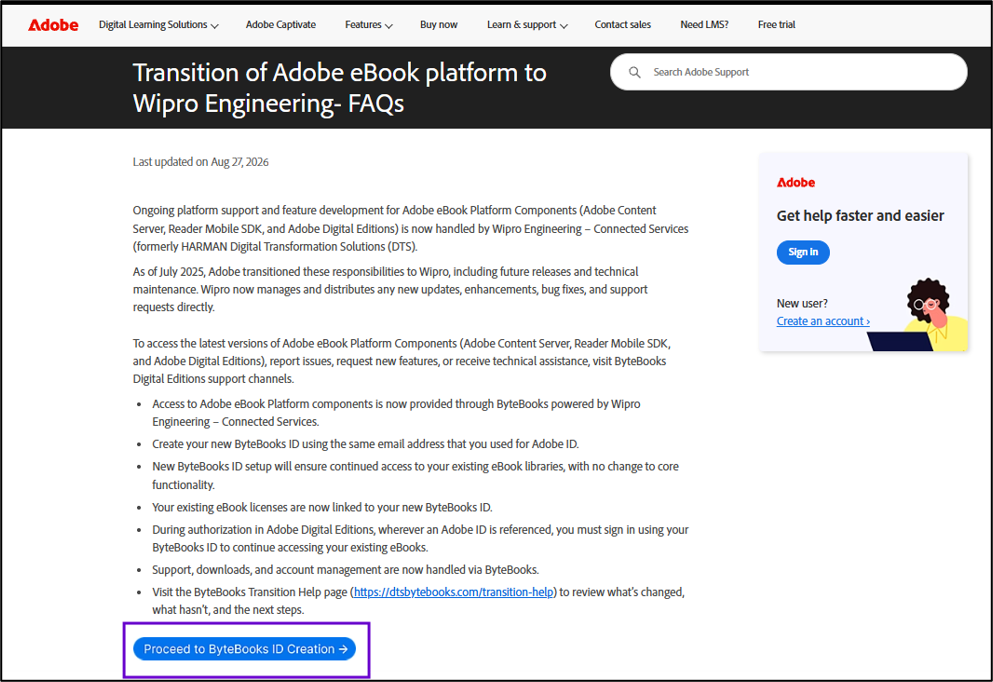Expand the Learn & support dropdown
993x682 pixels.
pyautogui.click(x=527, y=25)
